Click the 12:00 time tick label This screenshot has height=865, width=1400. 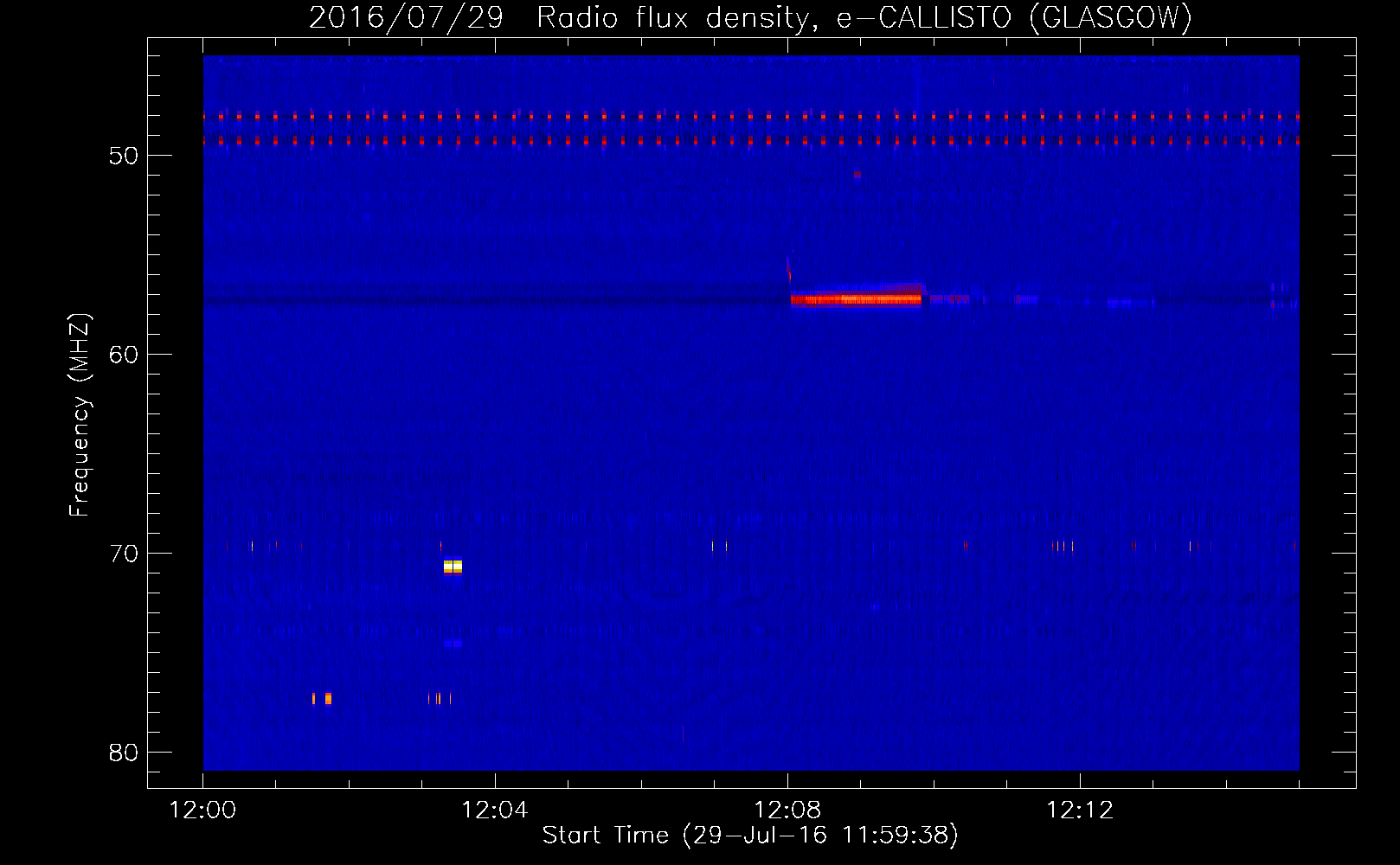tap(203, 811)
